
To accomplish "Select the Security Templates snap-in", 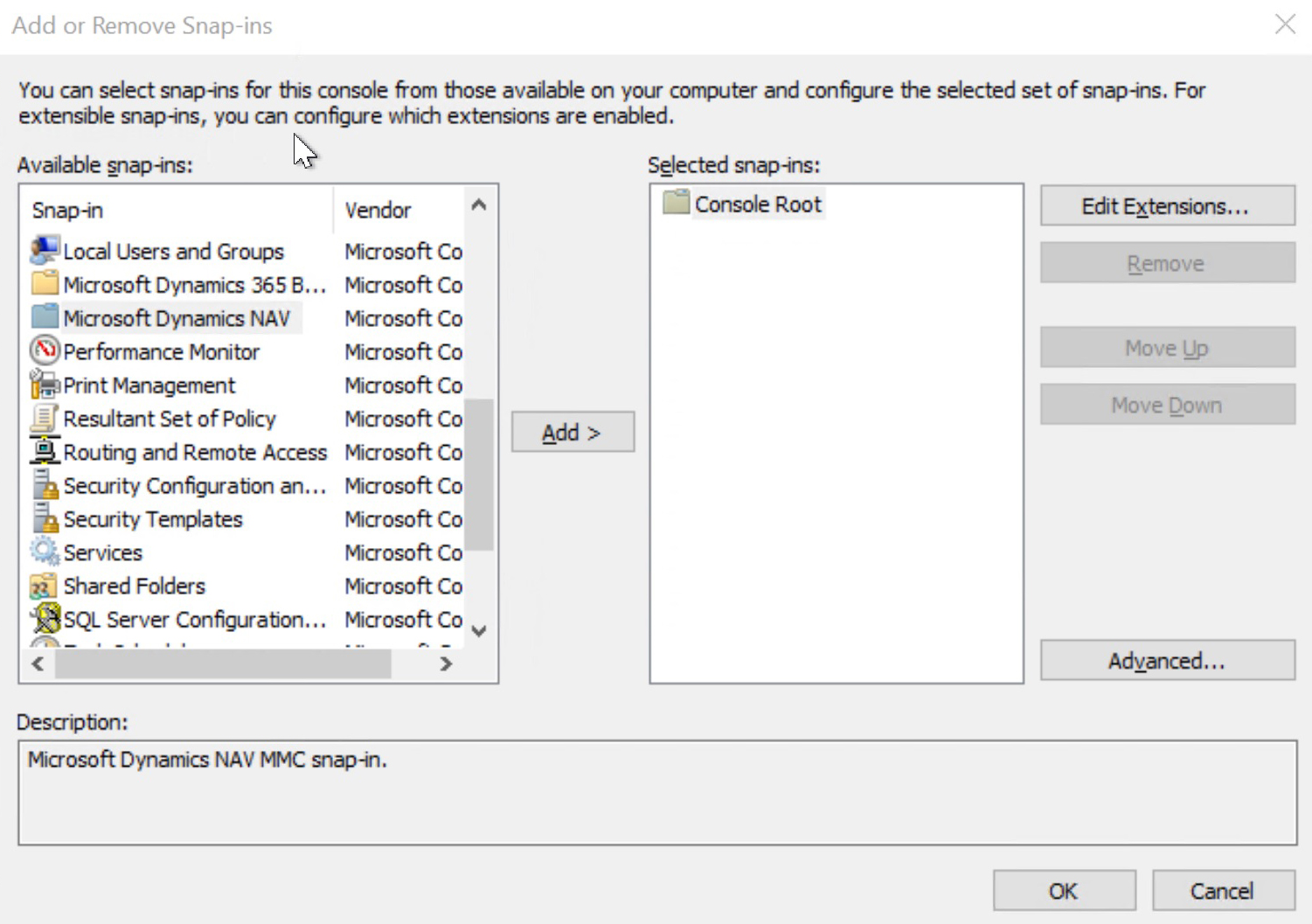I will pos(153,519).
